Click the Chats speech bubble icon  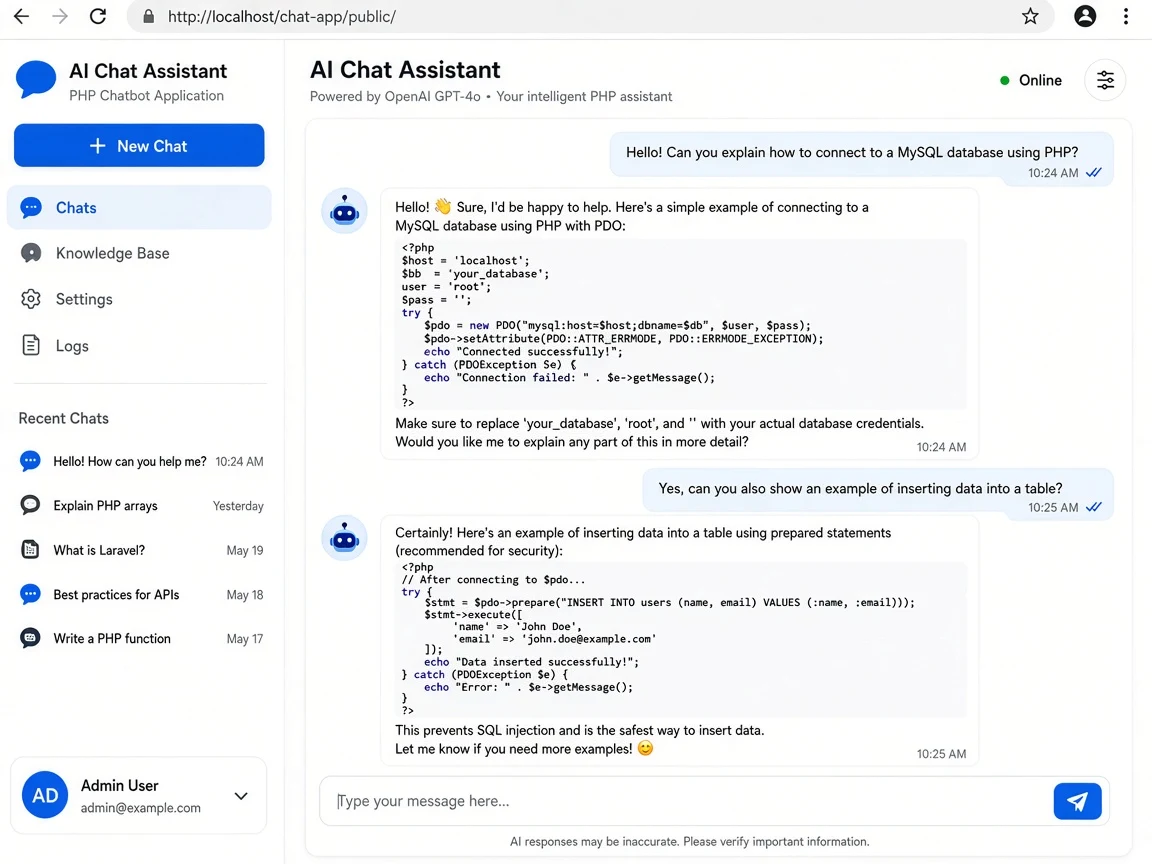click(x=31, y=208)
